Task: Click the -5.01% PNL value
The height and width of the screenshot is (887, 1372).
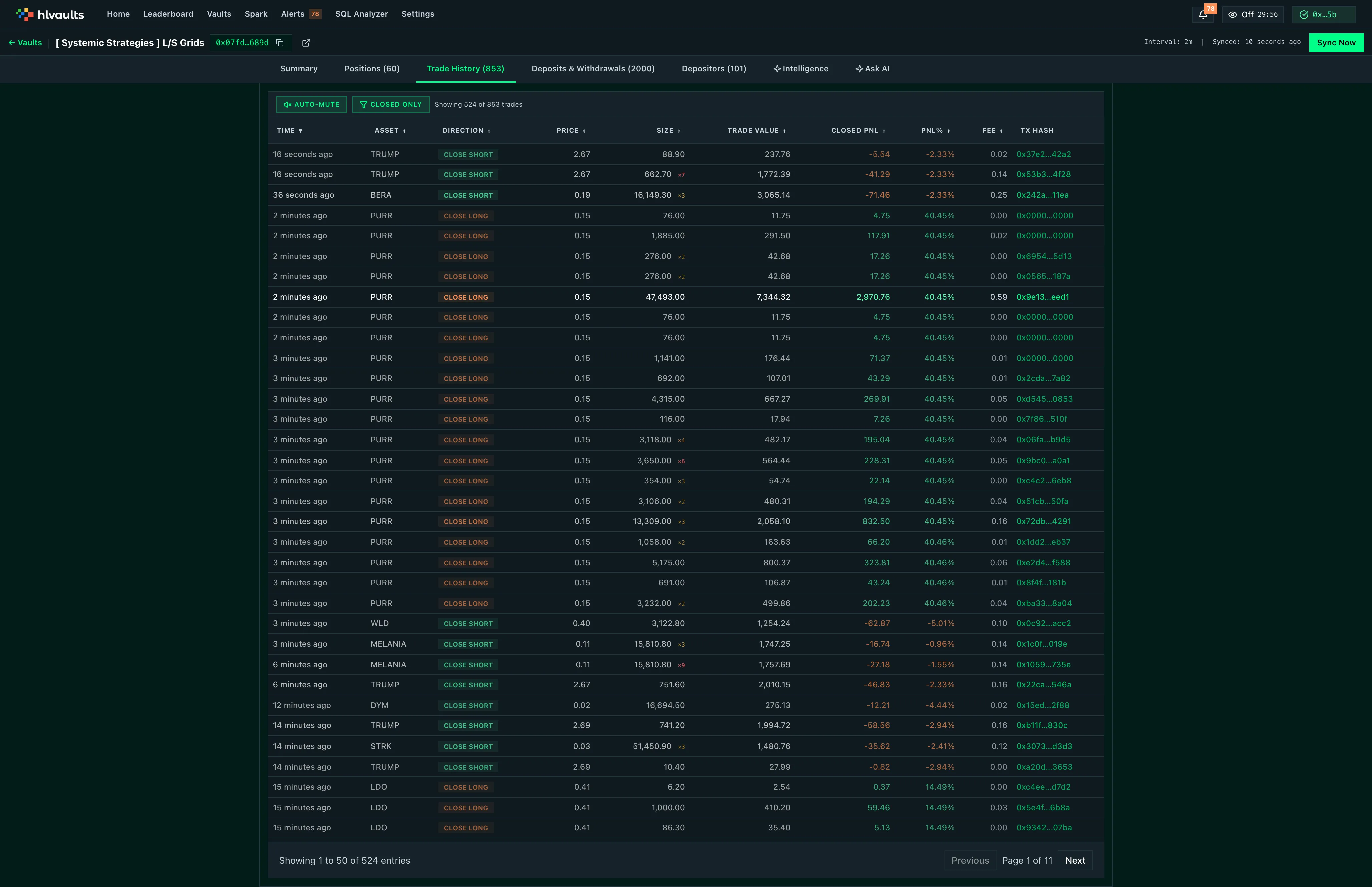Action: tap(940, 624)
